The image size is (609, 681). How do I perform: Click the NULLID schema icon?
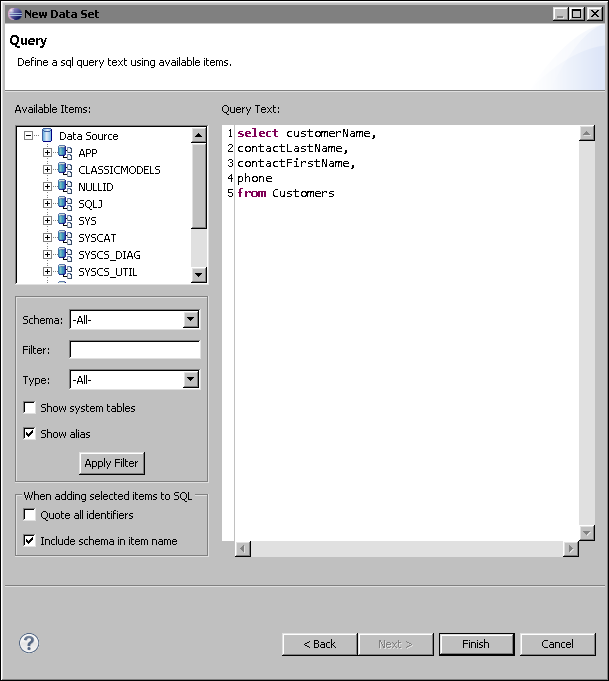(65, 186)
